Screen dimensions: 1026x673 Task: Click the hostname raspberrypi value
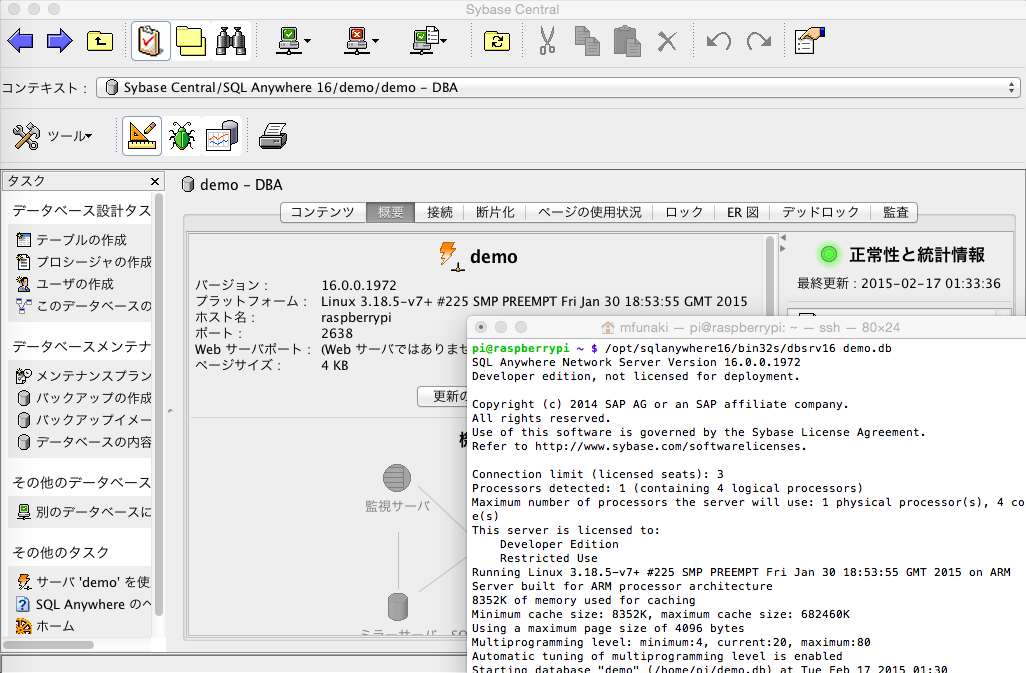click(356, 317)
